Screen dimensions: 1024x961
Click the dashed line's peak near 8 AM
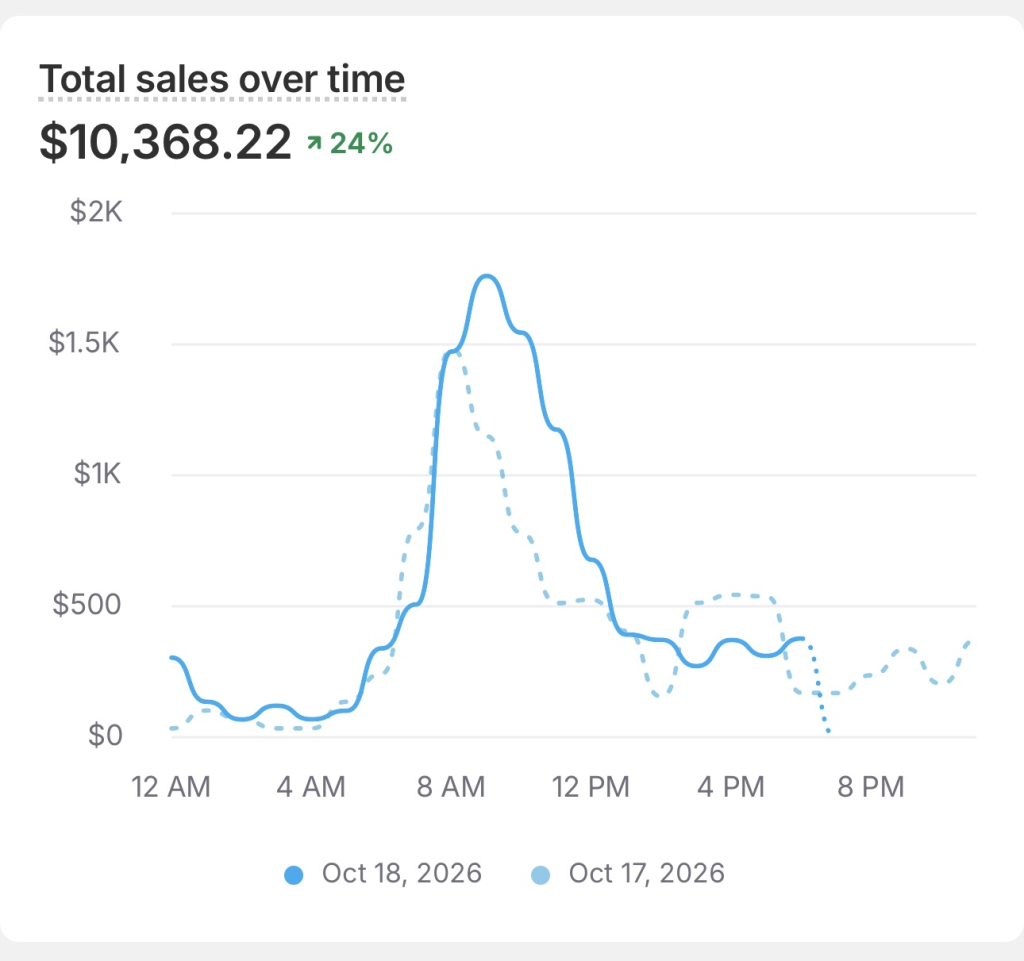point(453,353)
